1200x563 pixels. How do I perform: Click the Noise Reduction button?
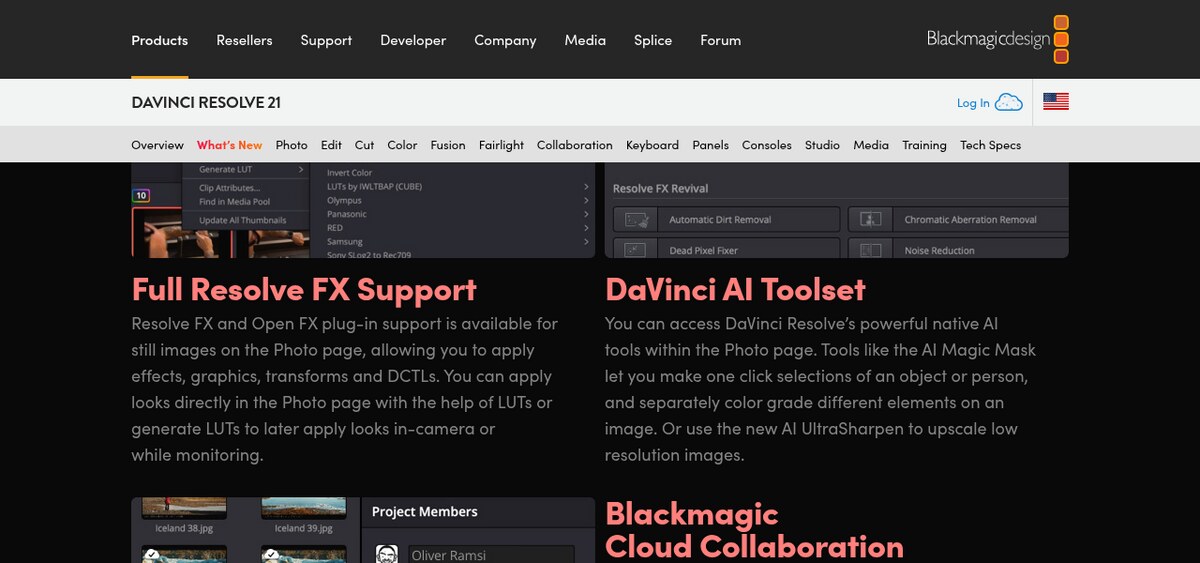pyautogui.click(x=958, y=250)
